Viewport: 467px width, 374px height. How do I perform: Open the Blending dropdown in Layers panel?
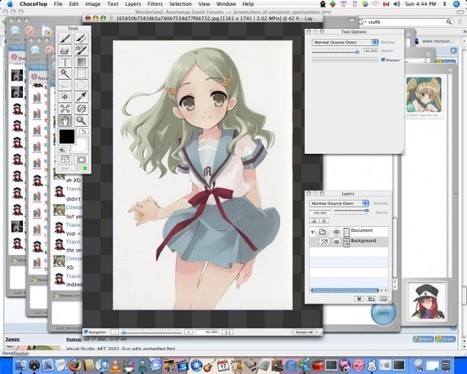click(x=339, y=203)
